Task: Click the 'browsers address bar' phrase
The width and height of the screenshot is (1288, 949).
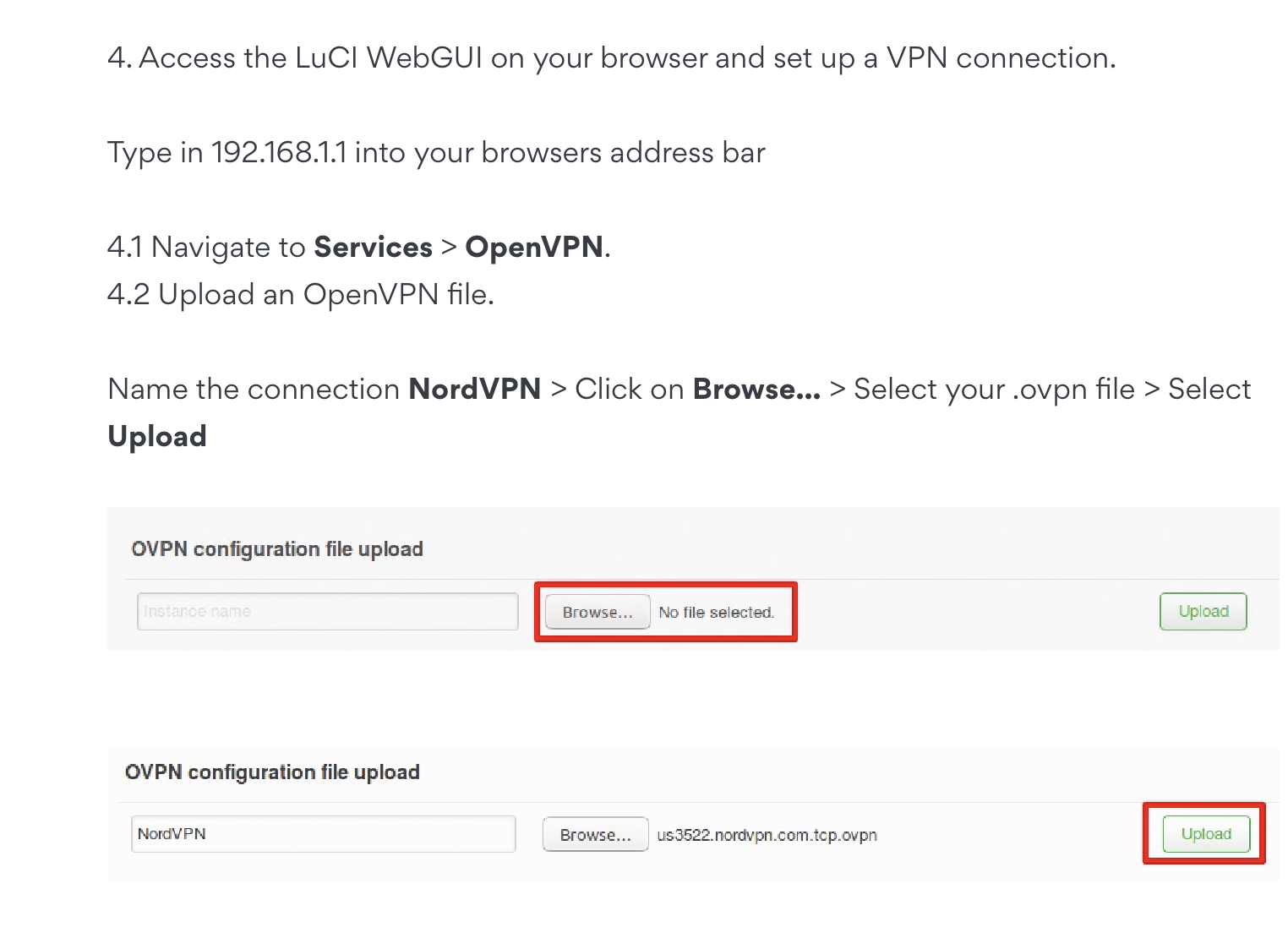Action: (x=623, y=152)
